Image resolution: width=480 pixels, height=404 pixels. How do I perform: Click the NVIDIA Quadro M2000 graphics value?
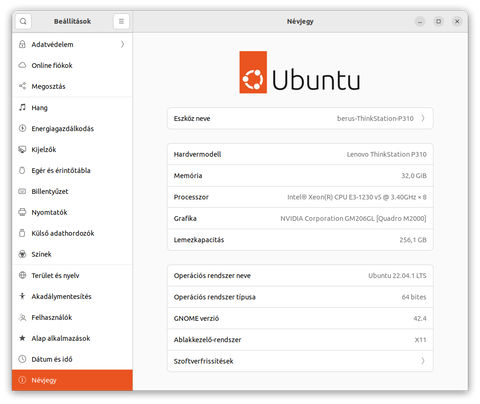coord(353,218)
